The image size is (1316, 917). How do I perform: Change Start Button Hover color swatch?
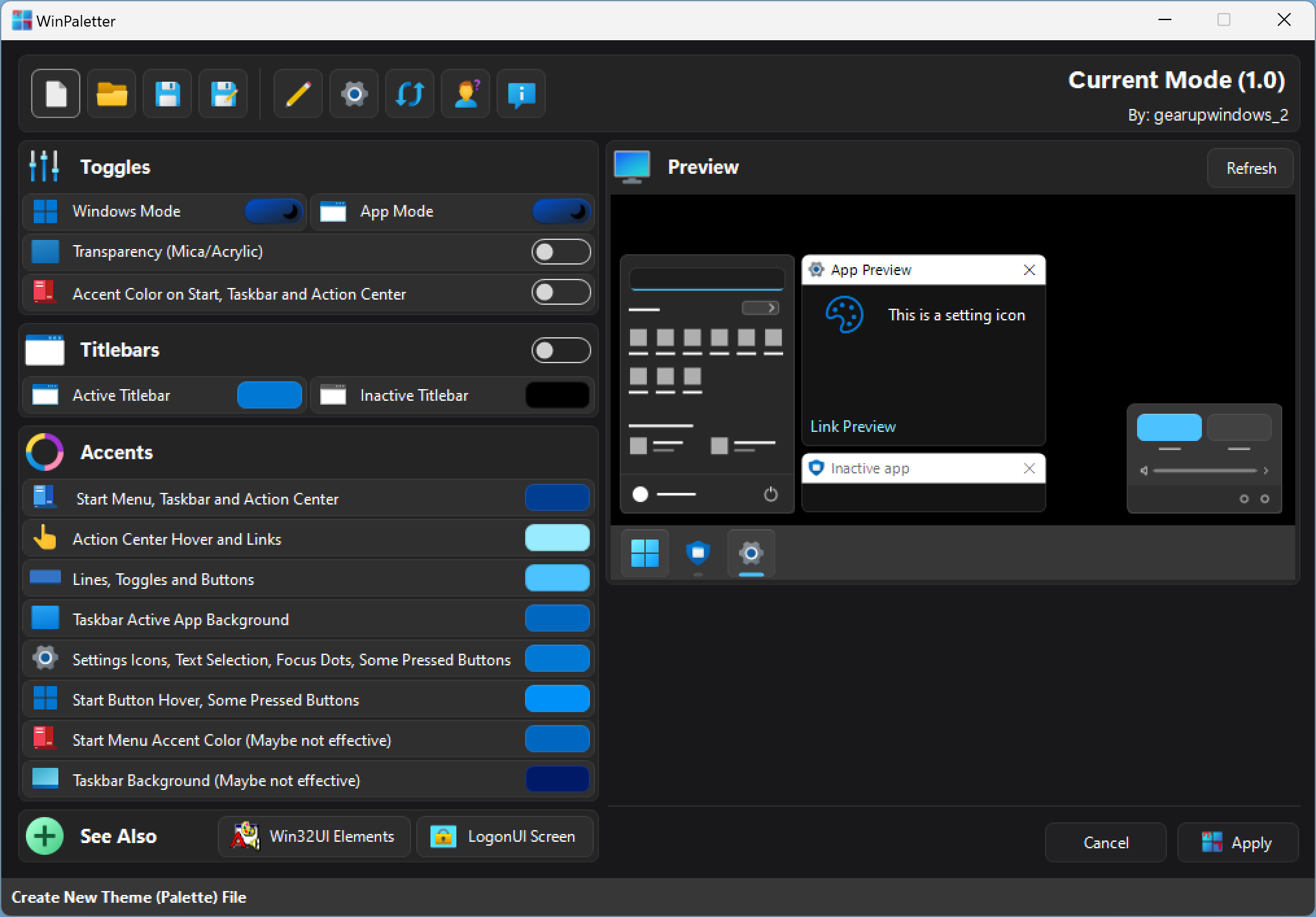[558, 699]
